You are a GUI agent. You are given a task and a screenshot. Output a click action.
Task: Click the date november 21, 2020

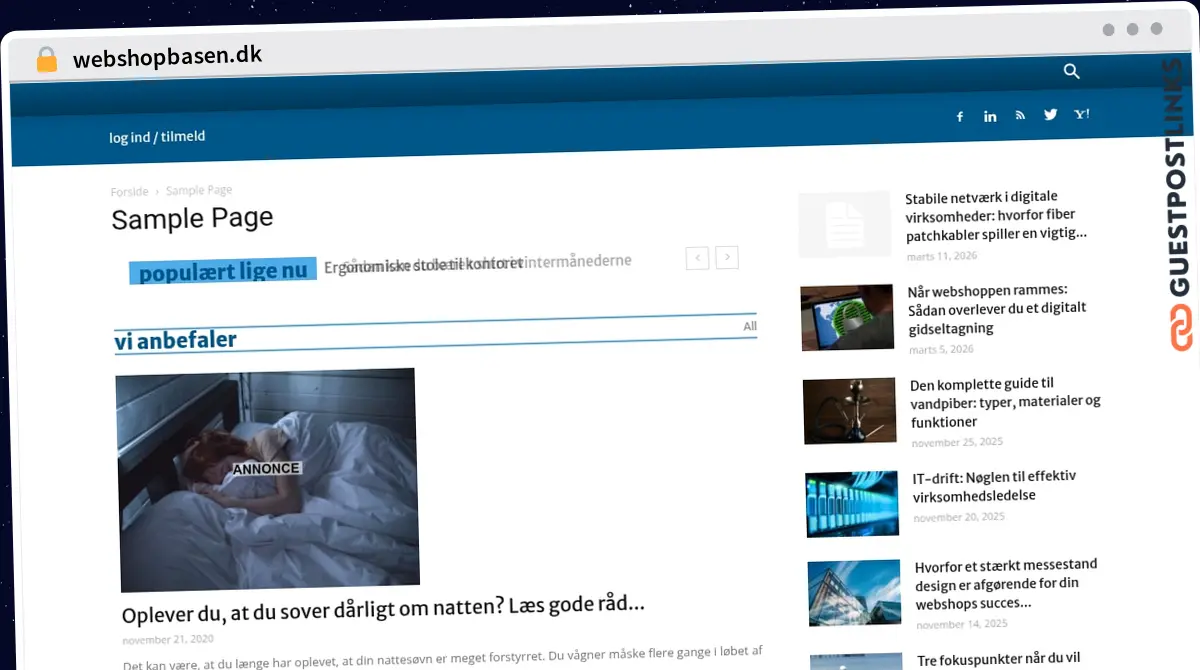click(168, 639)
